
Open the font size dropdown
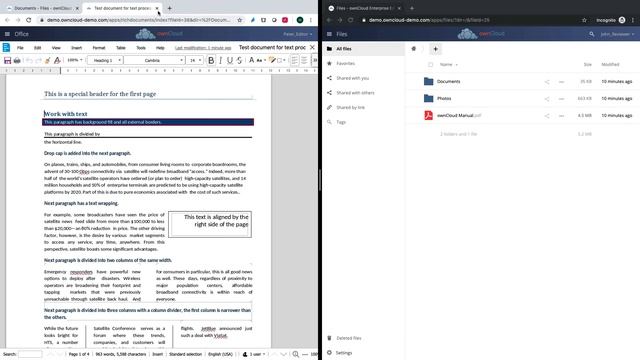coord(195,60)
